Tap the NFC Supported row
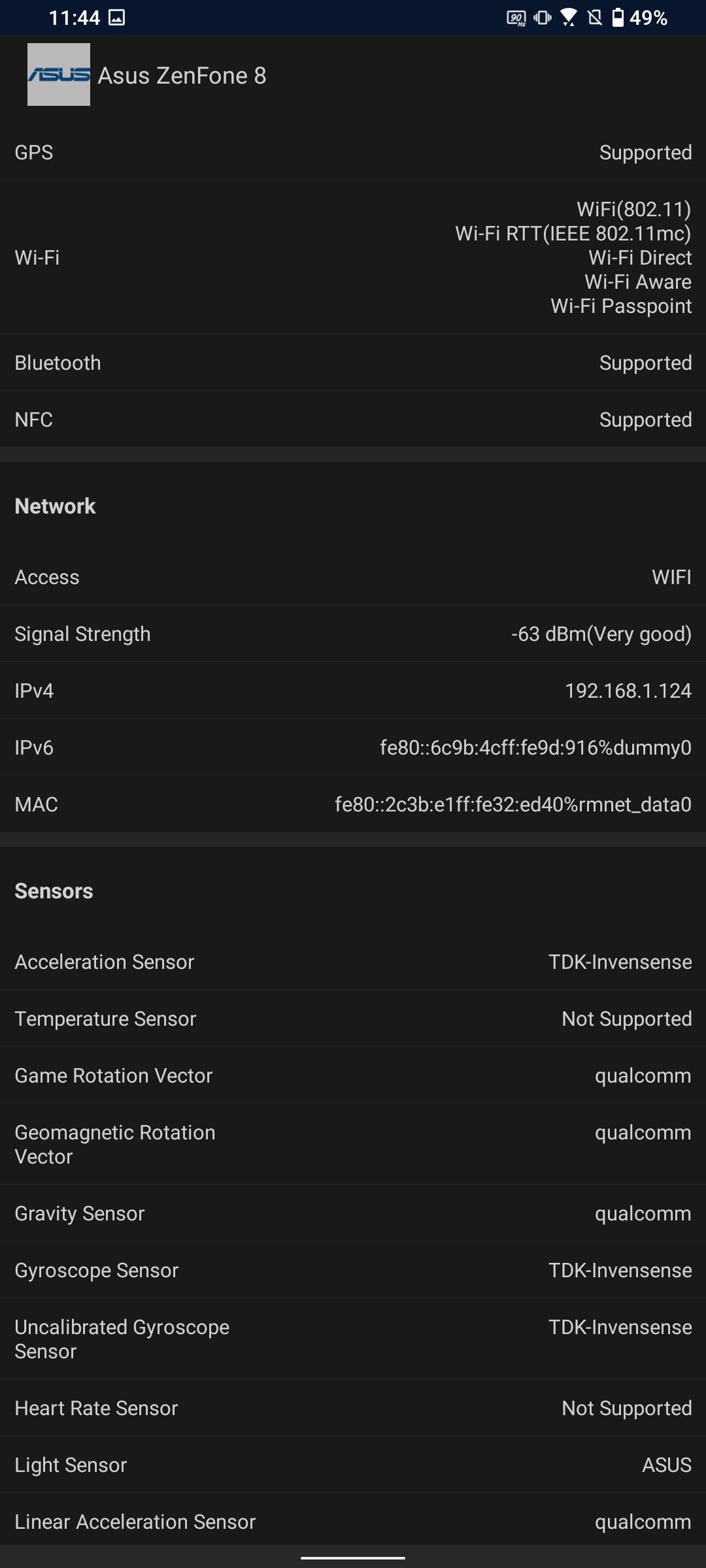This screenshot has height=1568, width=706. click(x=353, y=419)
